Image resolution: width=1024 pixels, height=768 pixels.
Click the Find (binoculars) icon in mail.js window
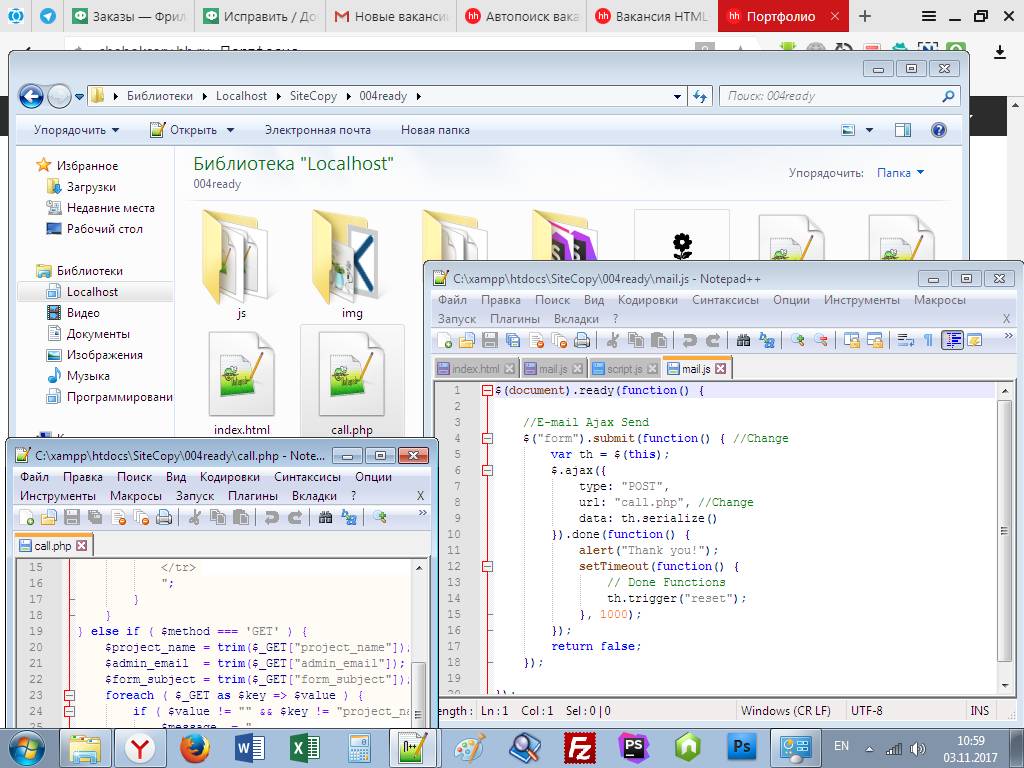click(744, 340)
